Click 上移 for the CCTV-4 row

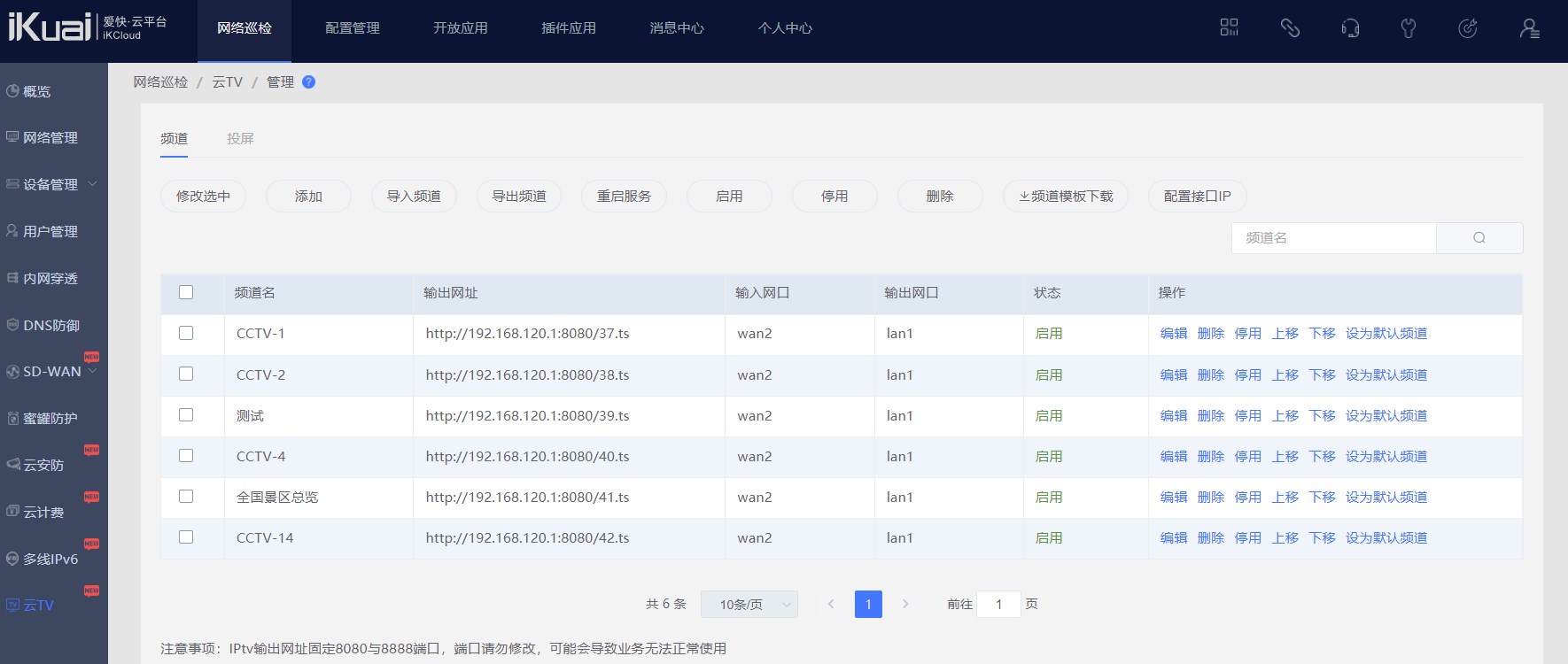tap(1285, 456)
